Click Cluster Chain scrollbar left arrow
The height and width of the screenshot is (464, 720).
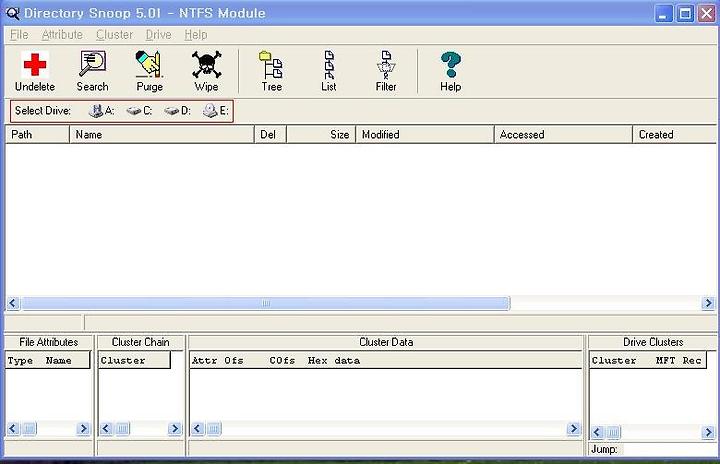click(106, 429)
